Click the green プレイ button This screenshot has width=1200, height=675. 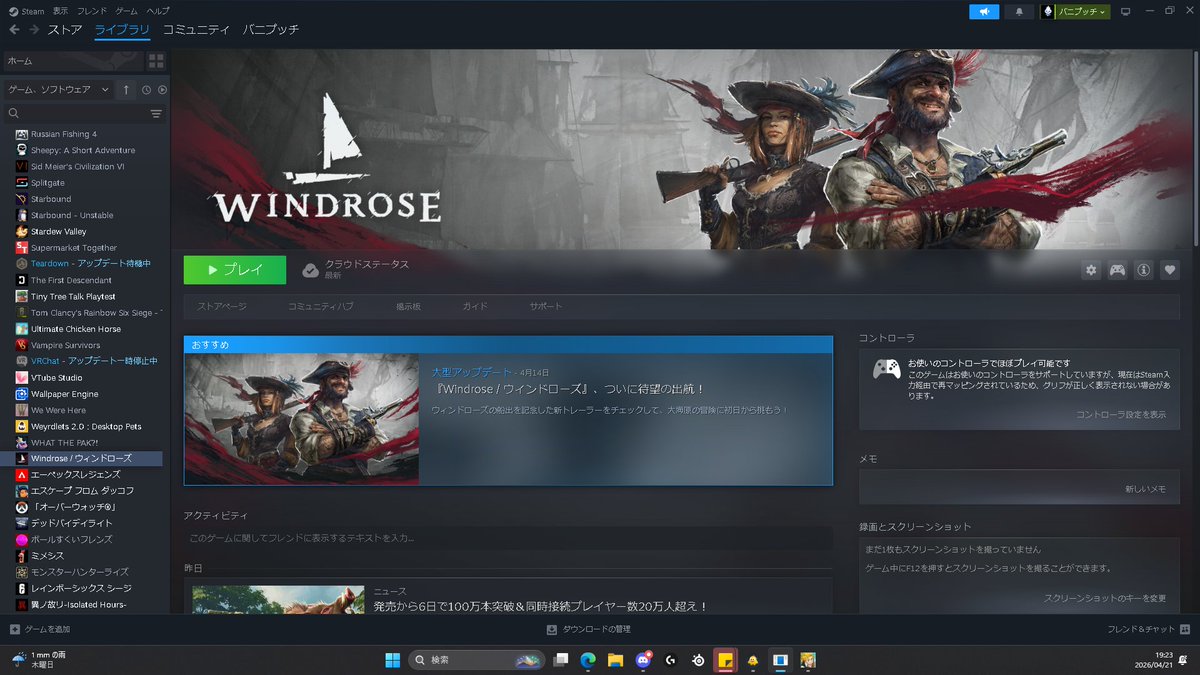coord(235,270)
